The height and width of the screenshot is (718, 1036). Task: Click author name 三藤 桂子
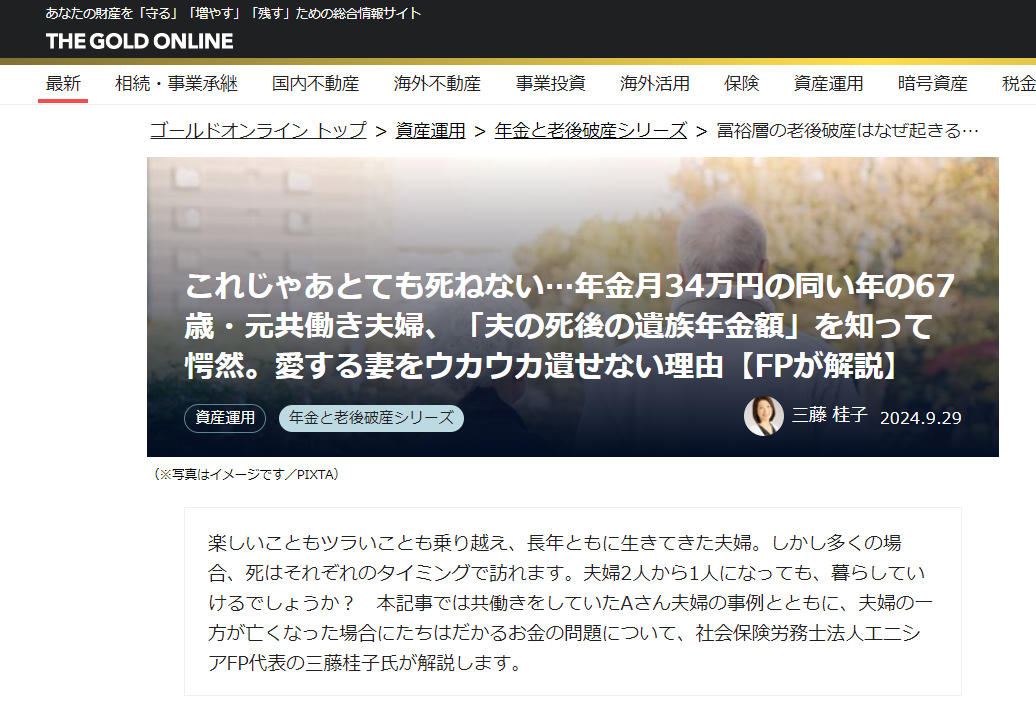[x=829, y=415]
